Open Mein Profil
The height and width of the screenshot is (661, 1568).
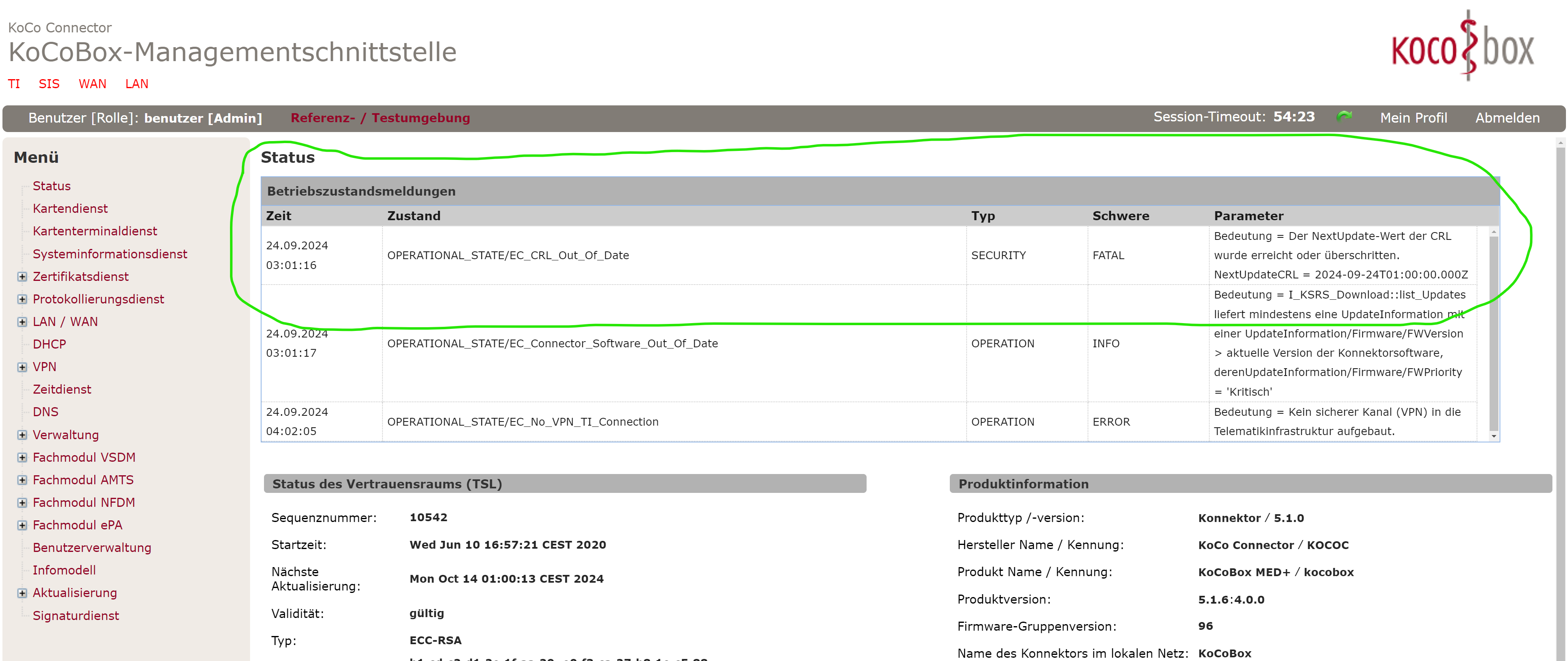(1413, 118)
